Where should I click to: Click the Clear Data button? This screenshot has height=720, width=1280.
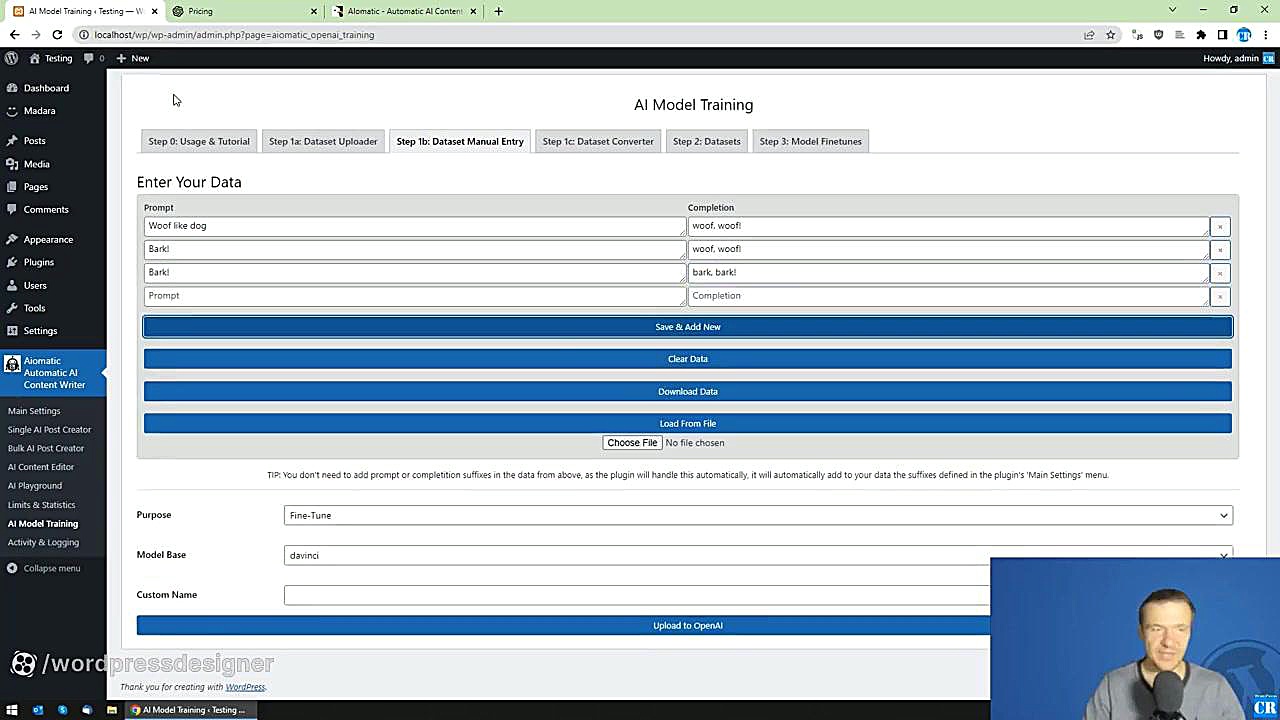688,359
